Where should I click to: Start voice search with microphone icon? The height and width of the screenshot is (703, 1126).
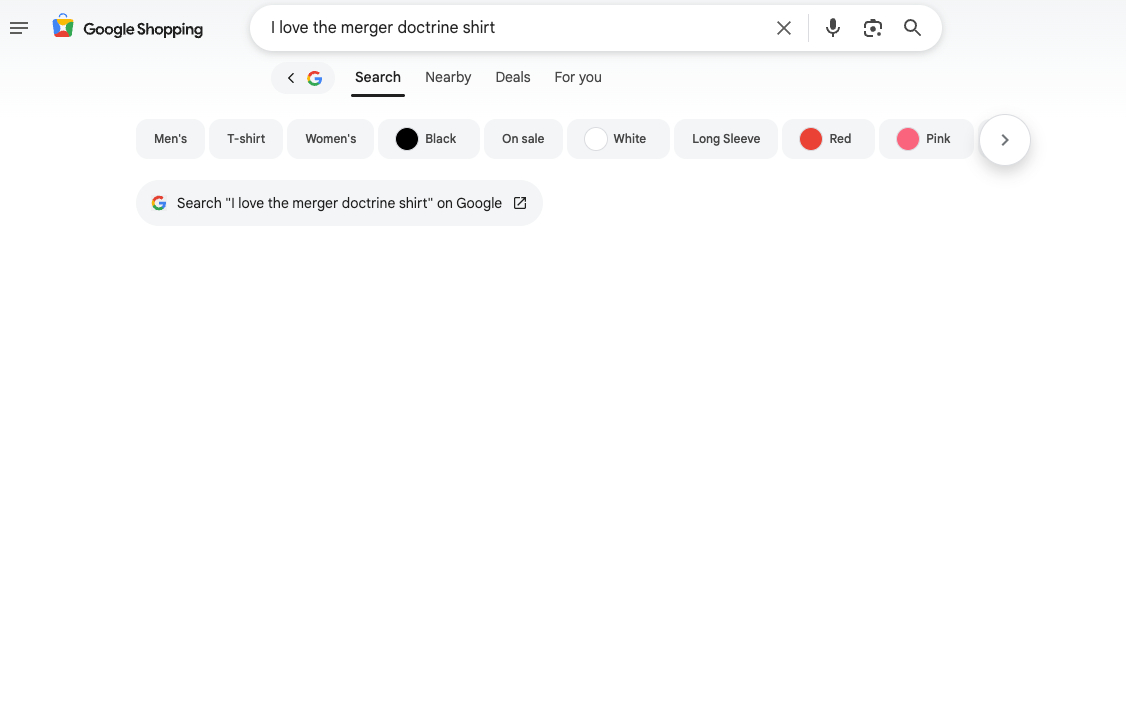click(x=833, y=28)
